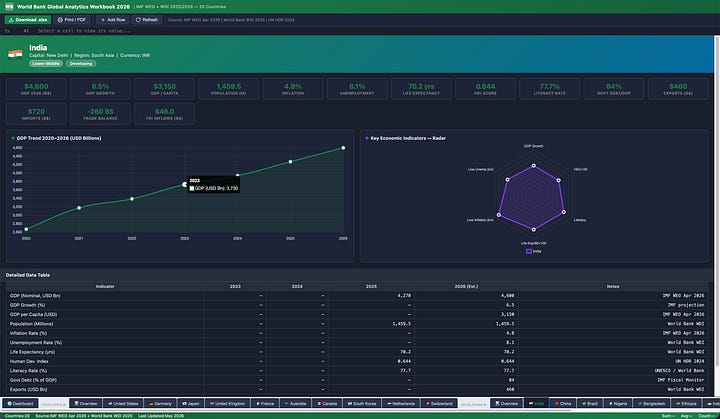Open the South Korea sheet tab
Screen dimensions: 720x419
[362, 403]
